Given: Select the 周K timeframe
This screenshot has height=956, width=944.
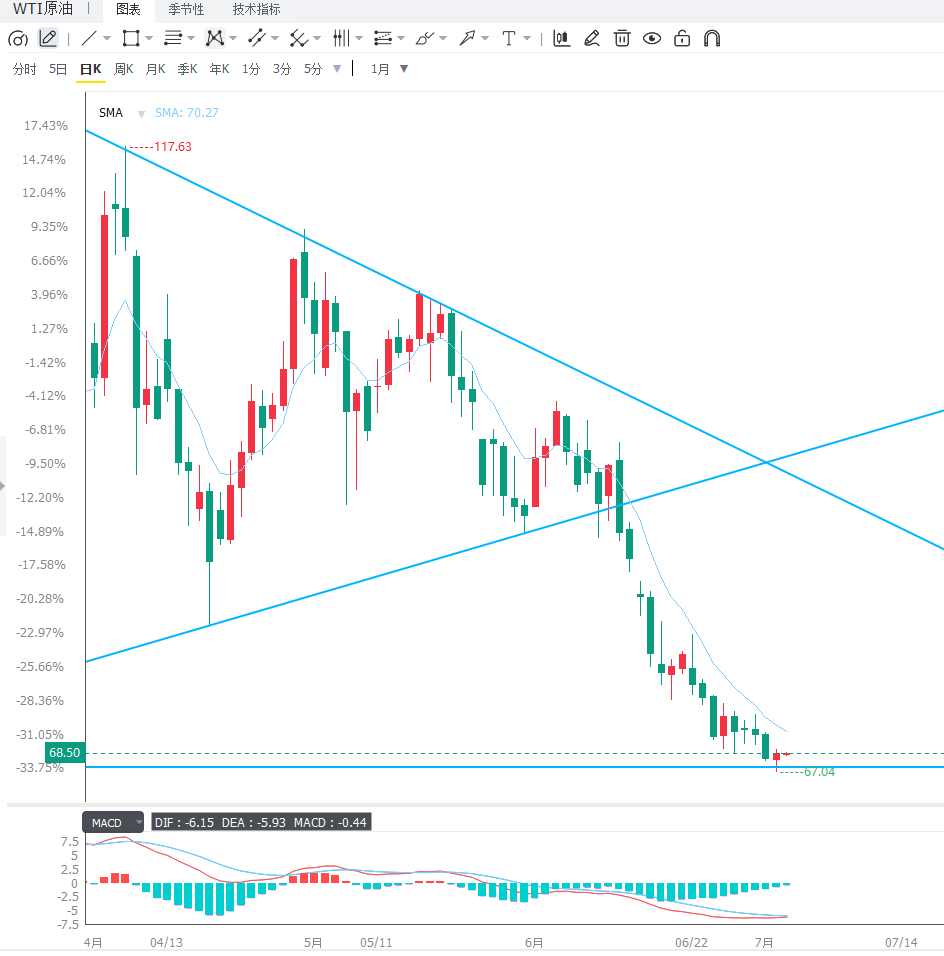Looking at the screenshot, I should click(124, 69).
